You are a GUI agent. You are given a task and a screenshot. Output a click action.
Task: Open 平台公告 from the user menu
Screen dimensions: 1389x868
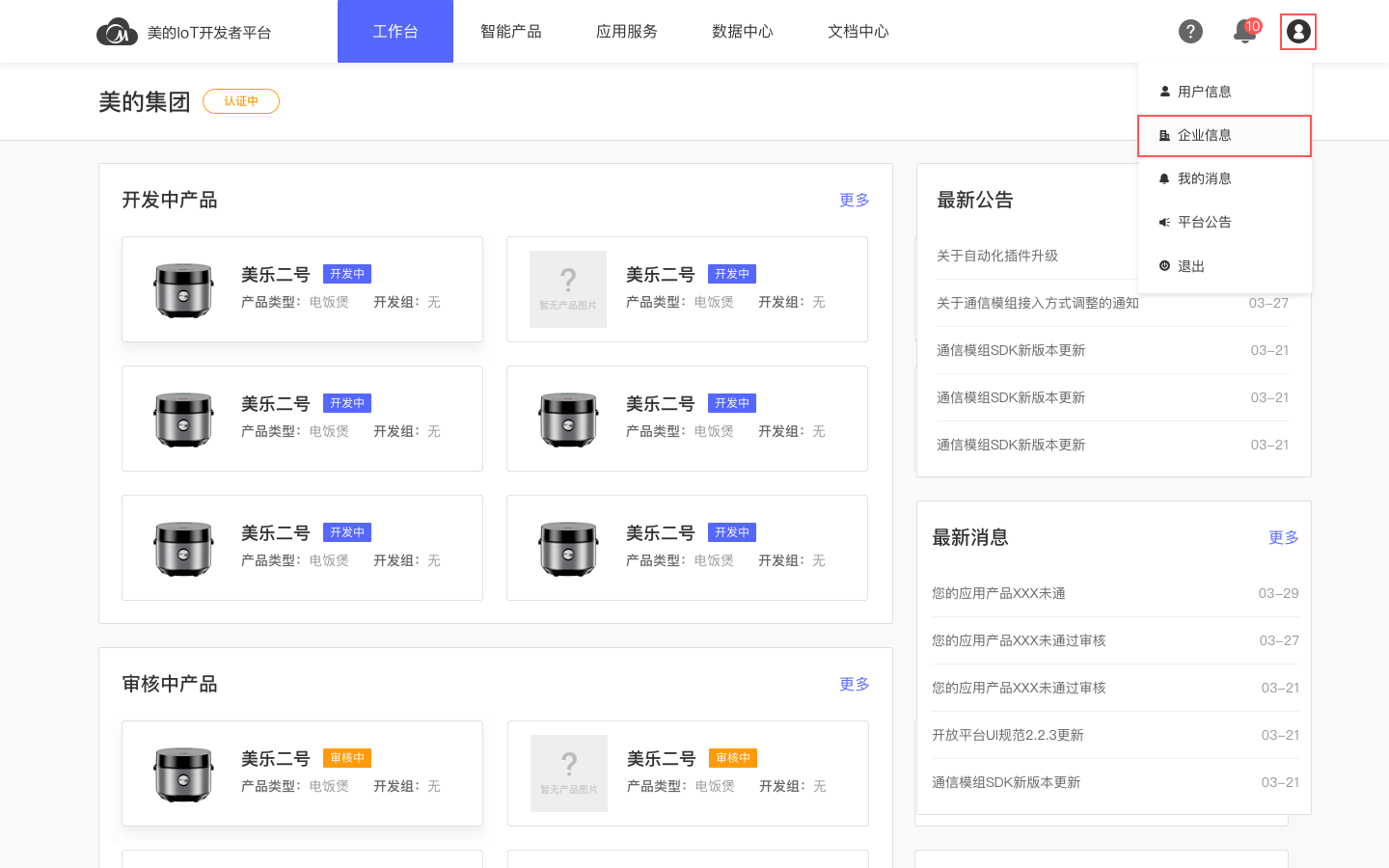pyautogui.click(x=1225, y=222)
